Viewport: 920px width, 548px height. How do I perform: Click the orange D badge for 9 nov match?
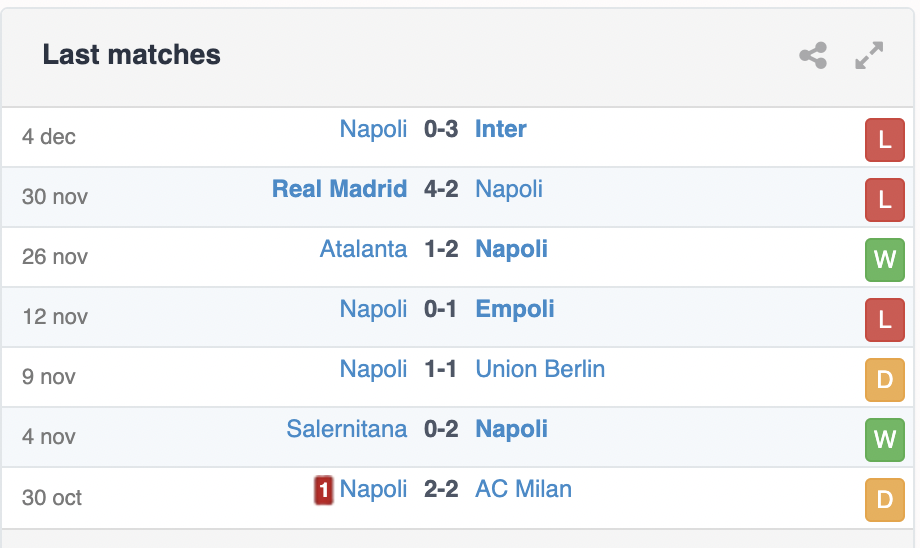[x=885, y=380]
